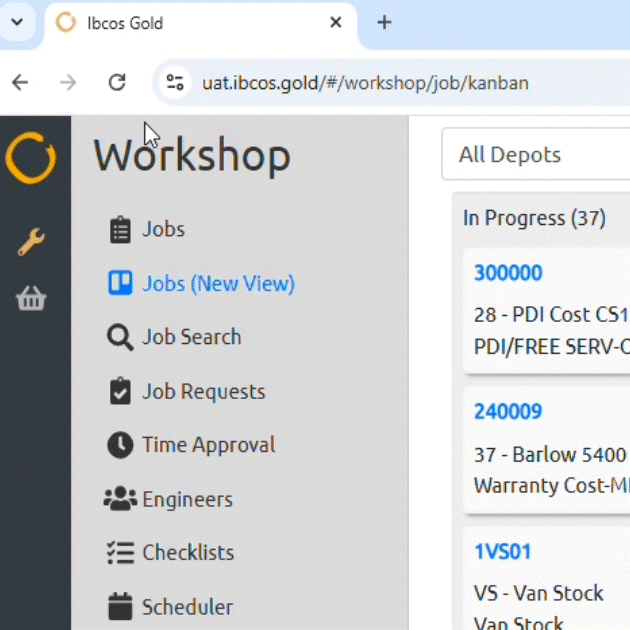Close the Ibcos Gold tab

pyautogui.click(x=335, y=22)
